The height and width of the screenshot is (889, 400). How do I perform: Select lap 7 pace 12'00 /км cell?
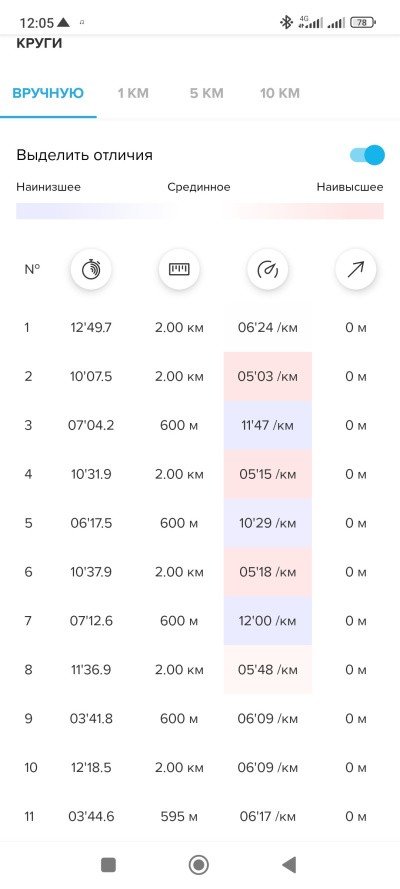pyautogui.click(x=267, y=621)
